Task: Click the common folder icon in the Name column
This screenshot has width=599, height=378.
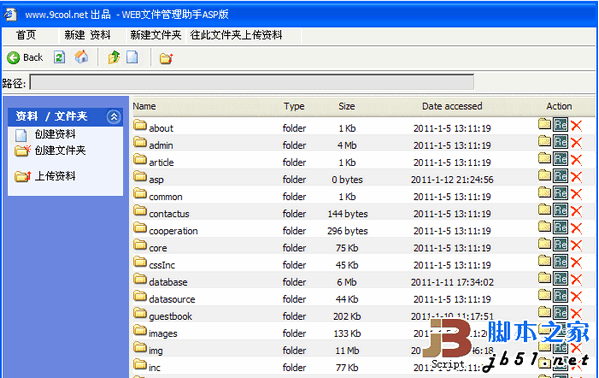Action: click(140, 193)
